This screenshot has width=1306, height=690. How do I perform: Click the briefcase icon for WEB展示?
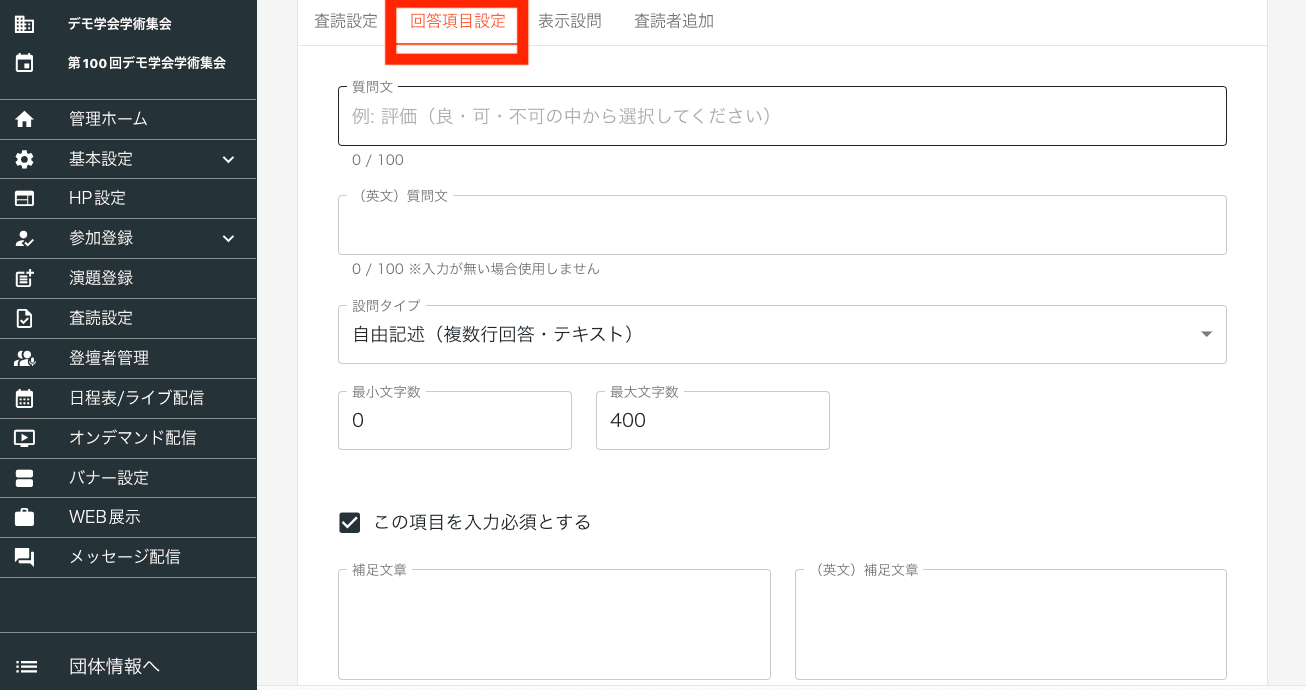25,517
